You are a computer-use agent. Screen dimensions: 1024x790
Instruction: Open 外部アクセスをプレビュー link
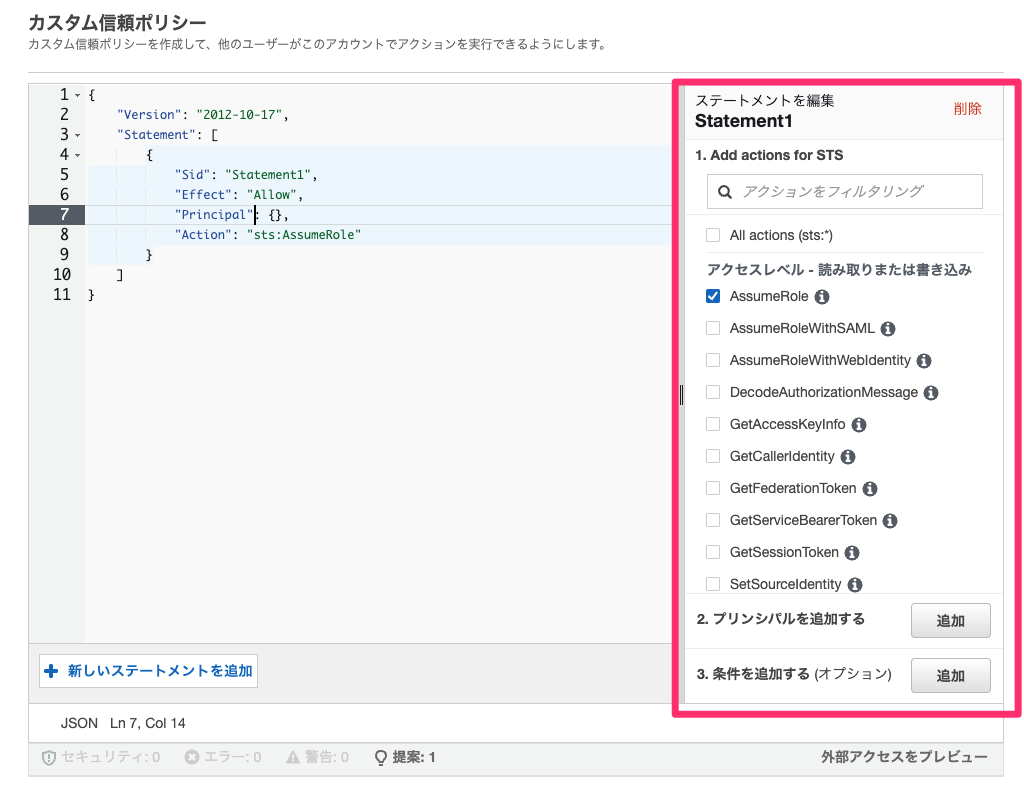point(904,757)
